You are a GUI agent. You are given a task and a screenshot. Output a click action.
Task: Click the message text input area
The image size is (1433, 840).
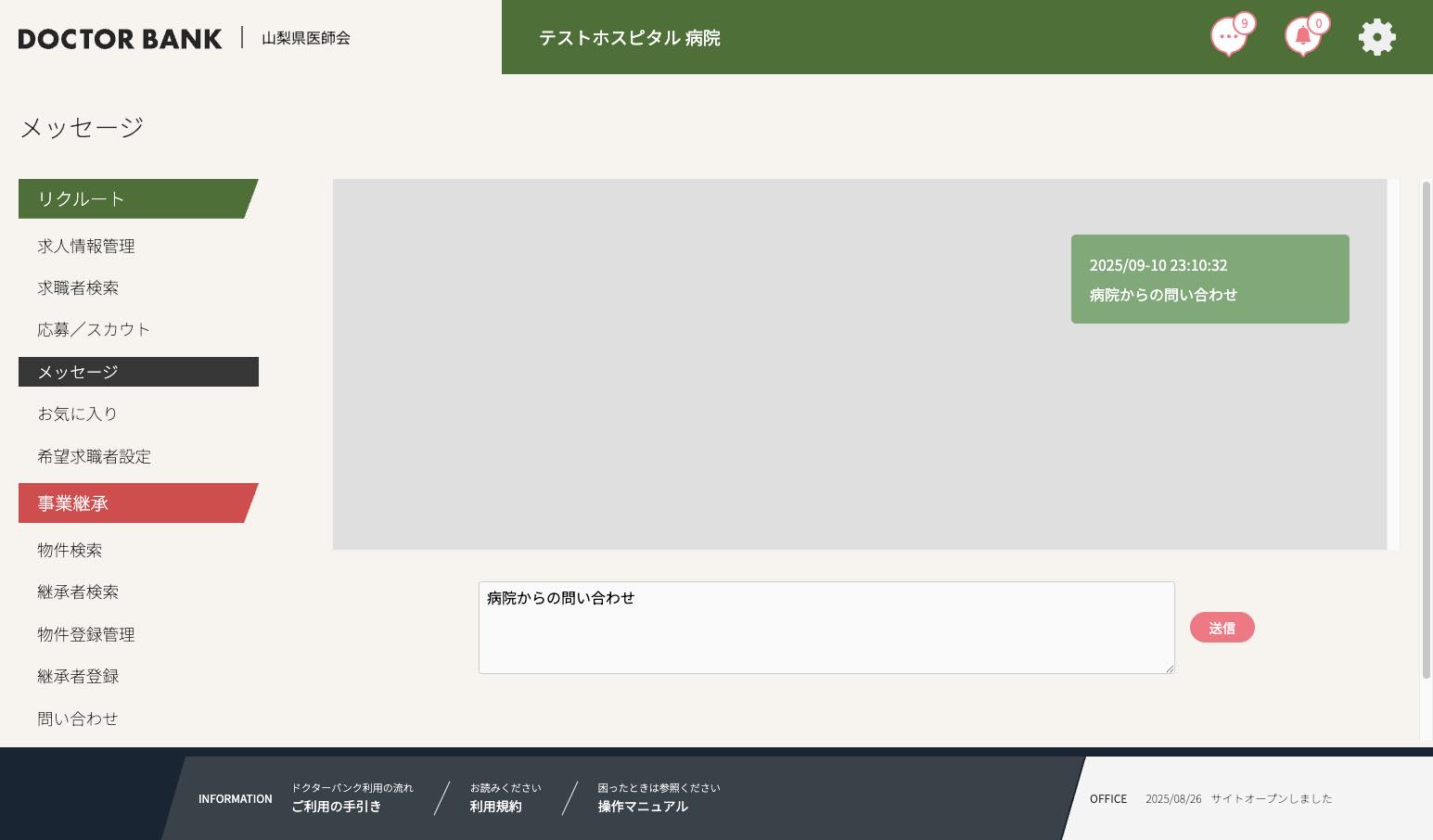[x=825, y=628]
